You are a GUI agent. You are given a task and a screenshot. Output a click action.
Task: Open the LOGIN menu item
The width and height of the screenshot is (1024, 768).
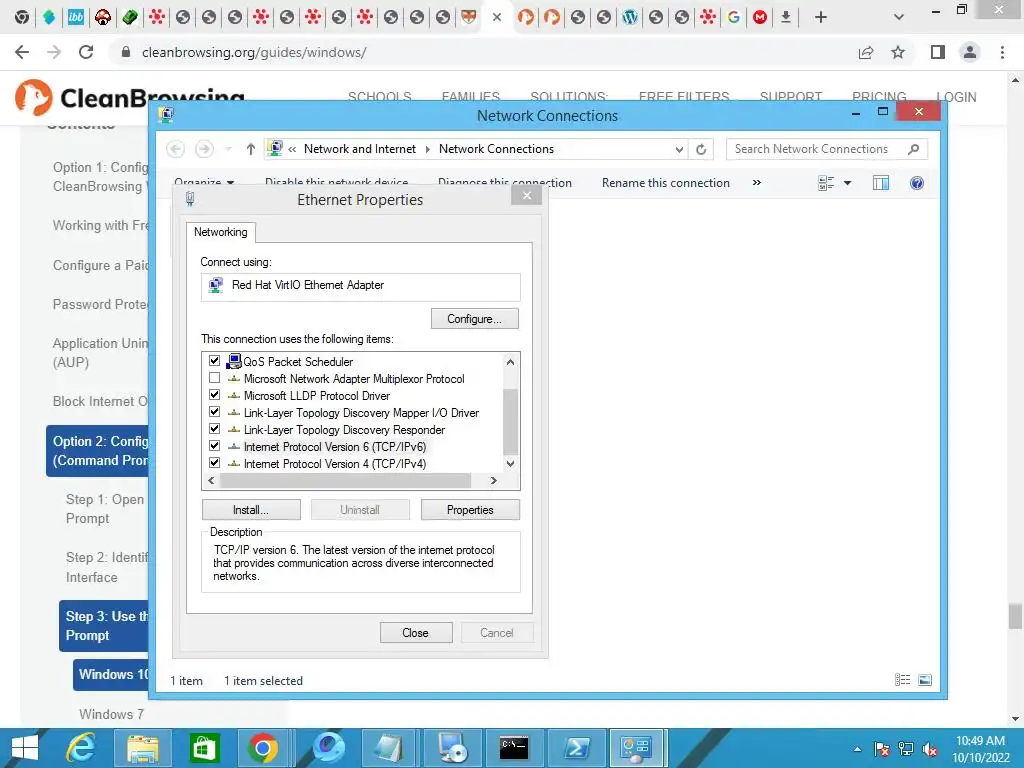coord(956,97)
